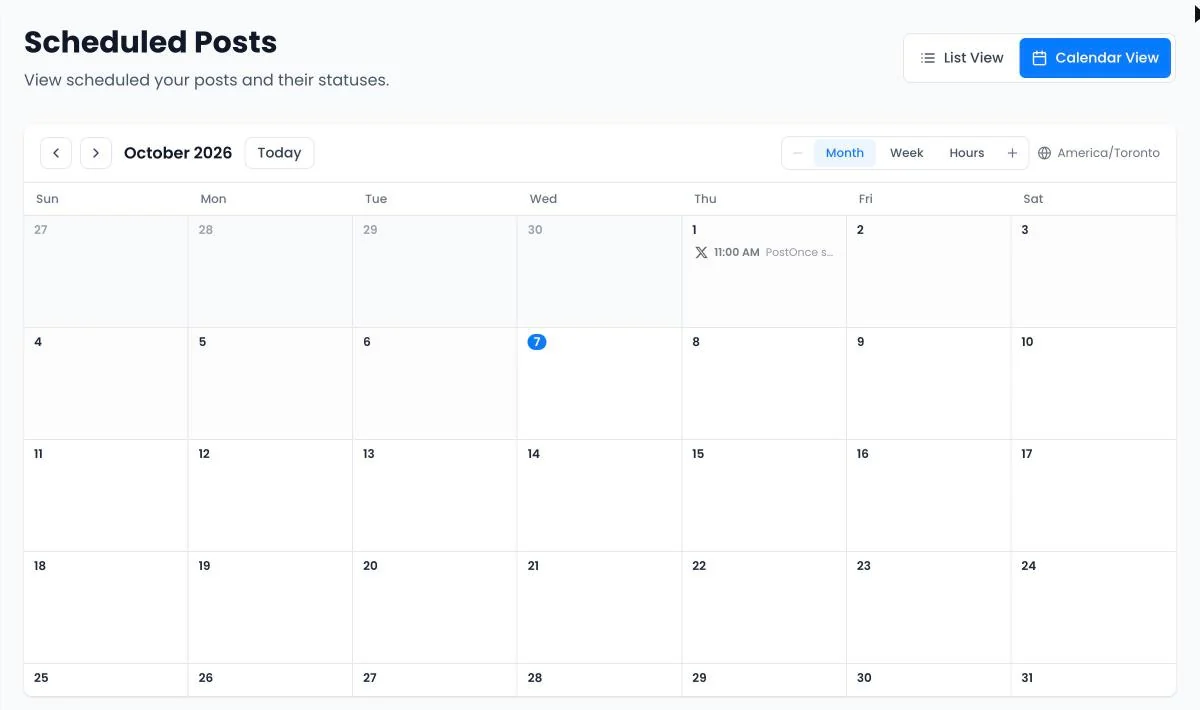Open the 11:00 AM PostOnce scheduled post
Image resolution: width=1200 pixels, height=710 pixels.
click(x=764, y=253)
